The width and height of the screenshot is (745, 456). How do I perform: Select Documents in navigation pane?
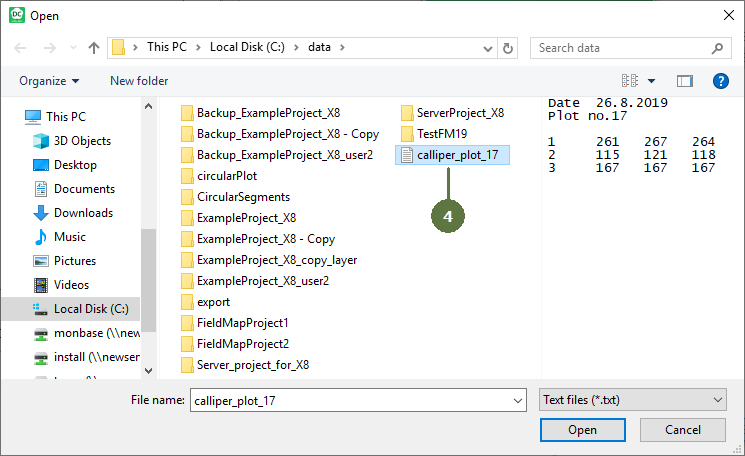[x=74, y=189]
